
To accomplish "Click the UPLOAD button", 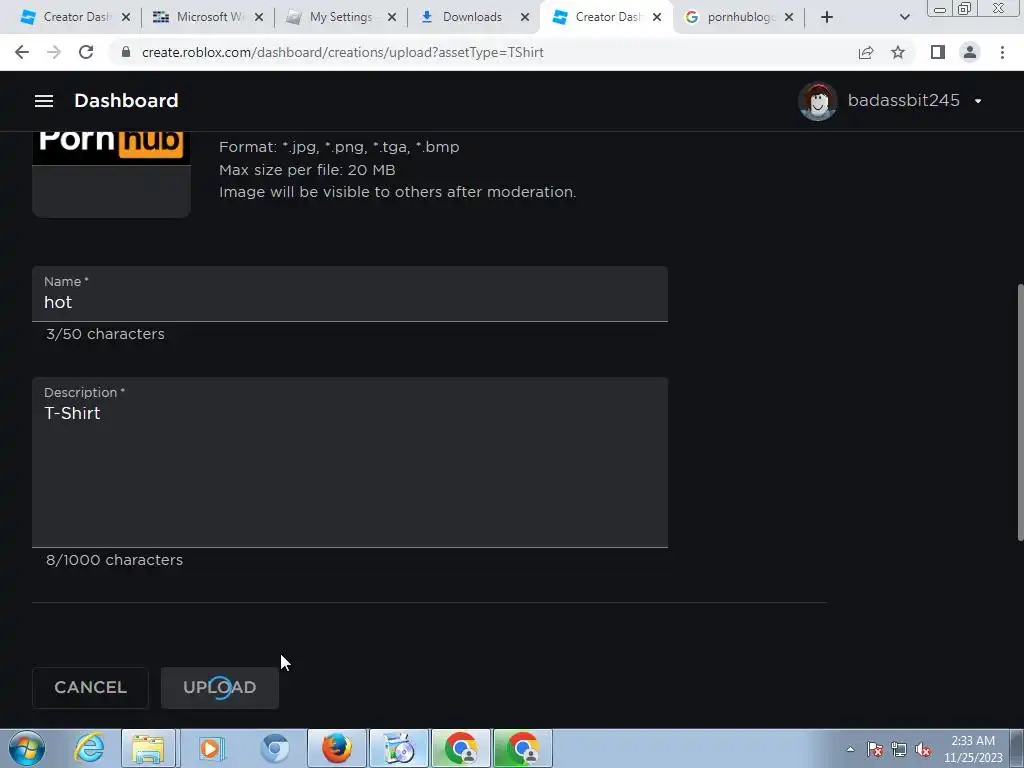I will tap(219, 688).
